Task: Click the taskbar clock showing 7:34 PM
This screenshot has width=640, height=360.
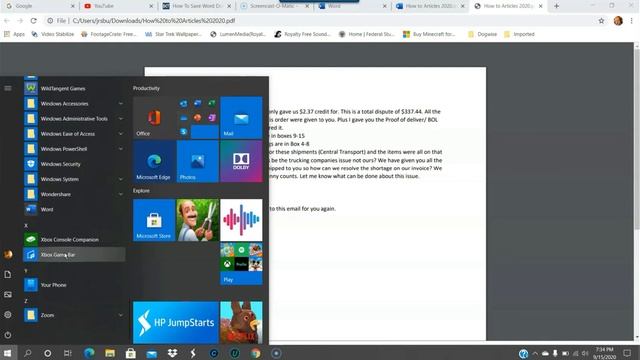Action: click(604, 353)
